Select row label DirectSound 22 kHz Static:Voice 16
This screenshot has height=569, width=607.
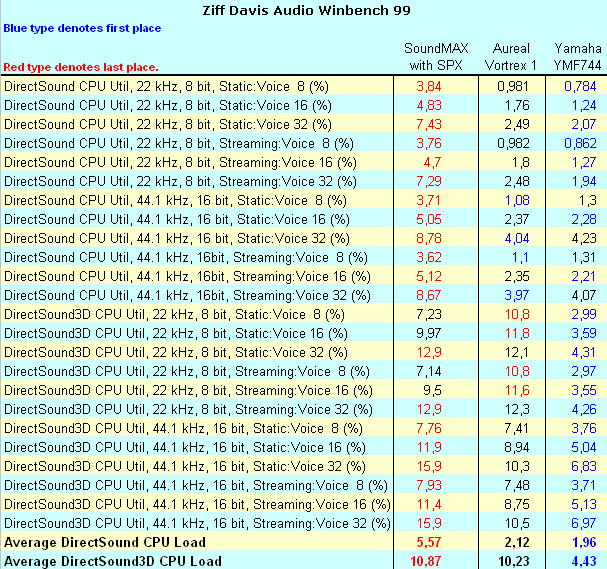point(168,105)
